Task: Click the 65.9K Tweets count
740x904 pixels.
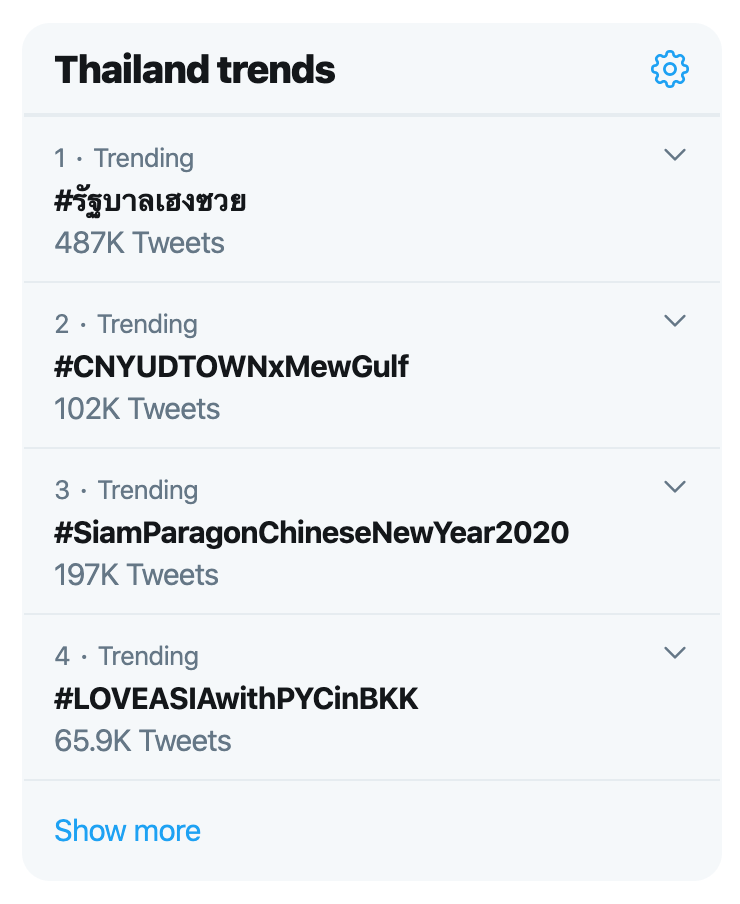Action: tap(142, 741)
